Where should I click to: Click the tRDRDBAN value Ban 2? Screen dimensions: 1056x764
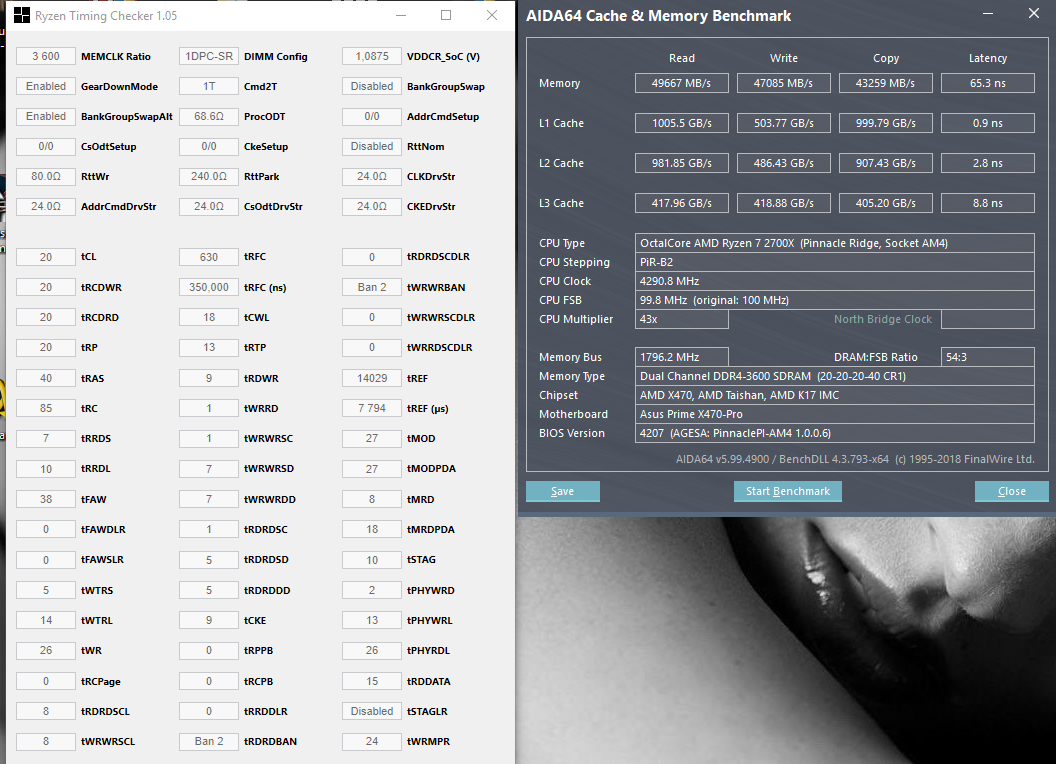(209, 741)
